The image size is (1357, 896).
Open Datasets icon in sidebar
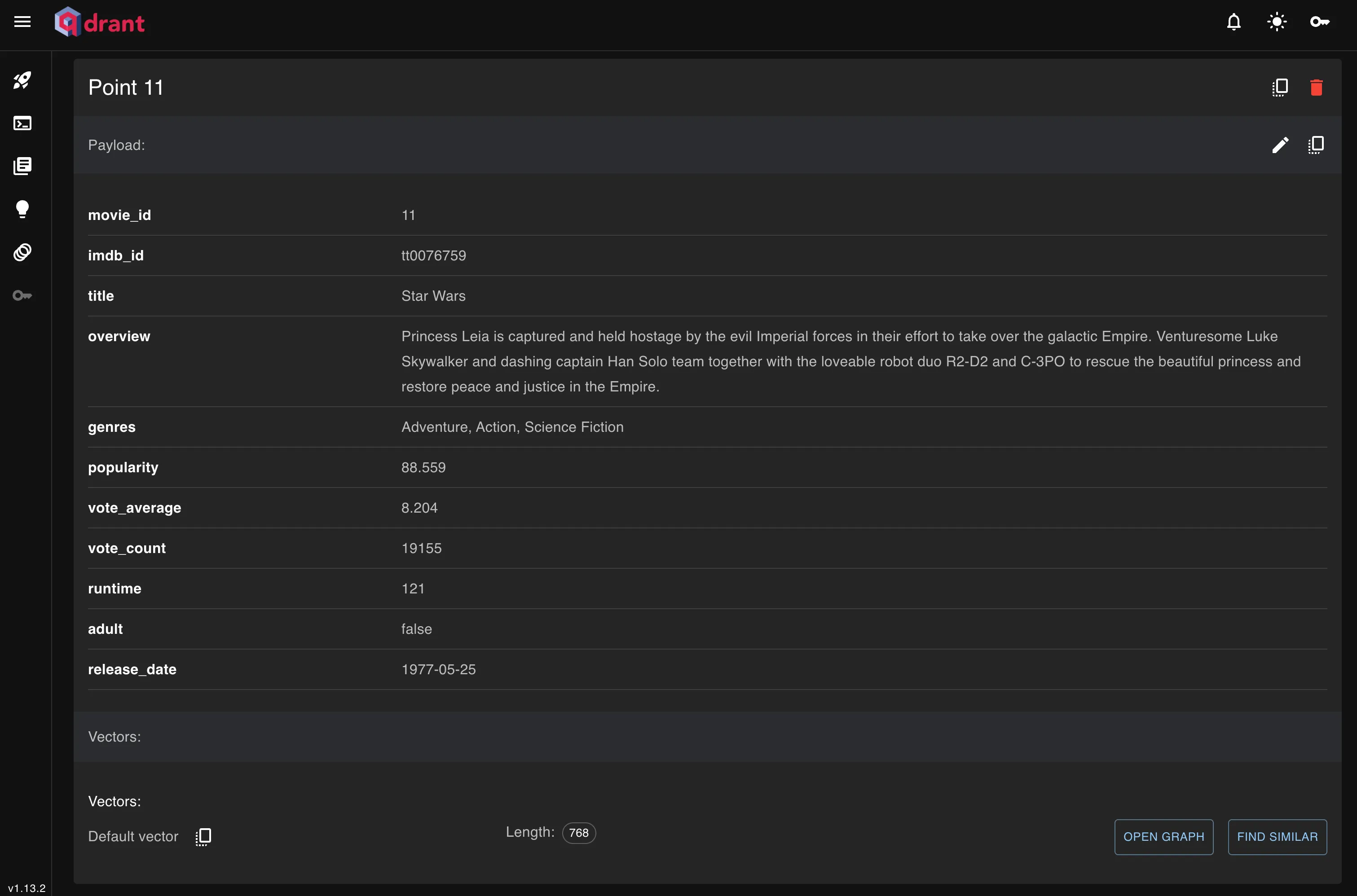(x=22, y=252)
